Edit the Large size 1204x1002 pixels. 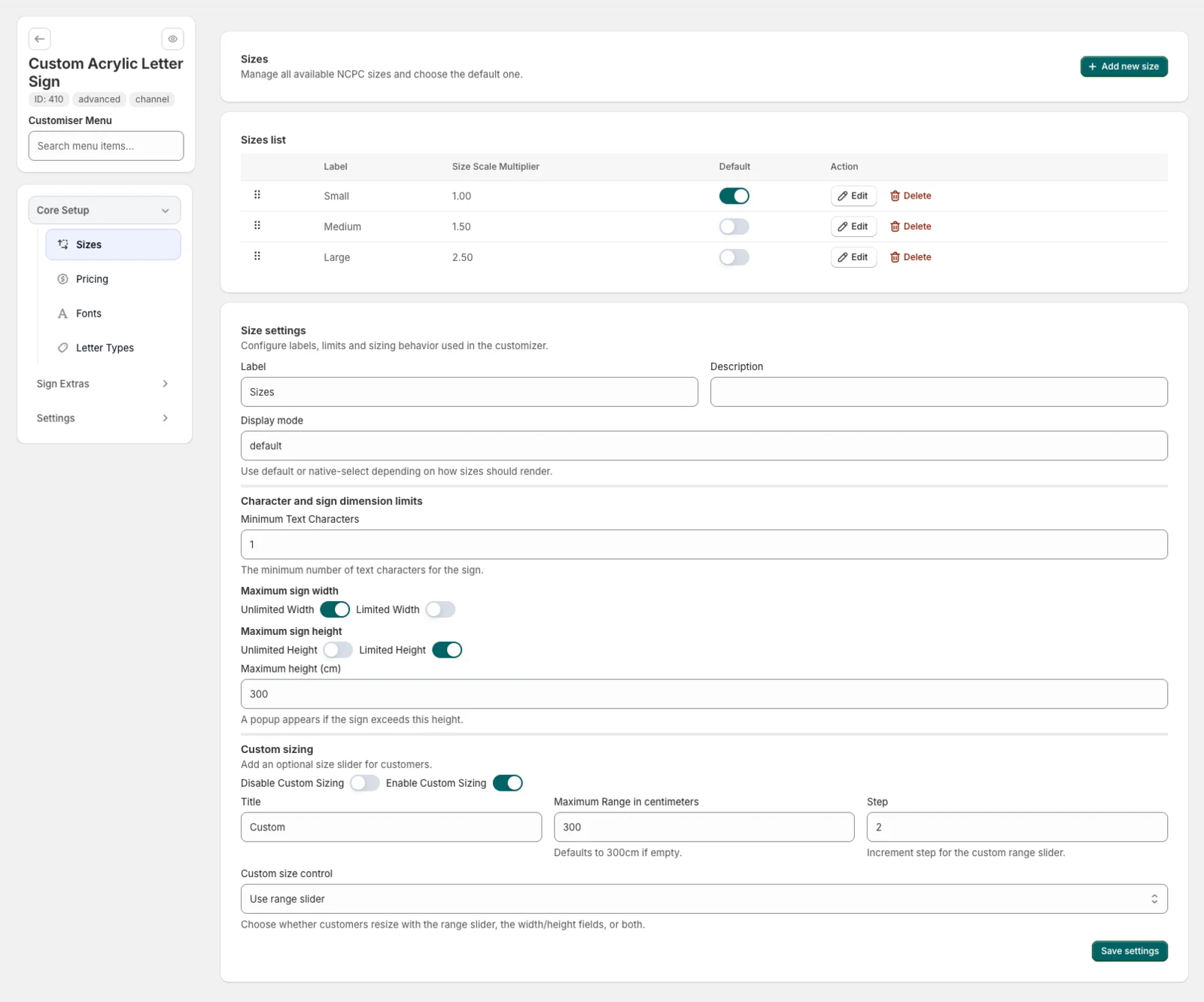[853, 257]
